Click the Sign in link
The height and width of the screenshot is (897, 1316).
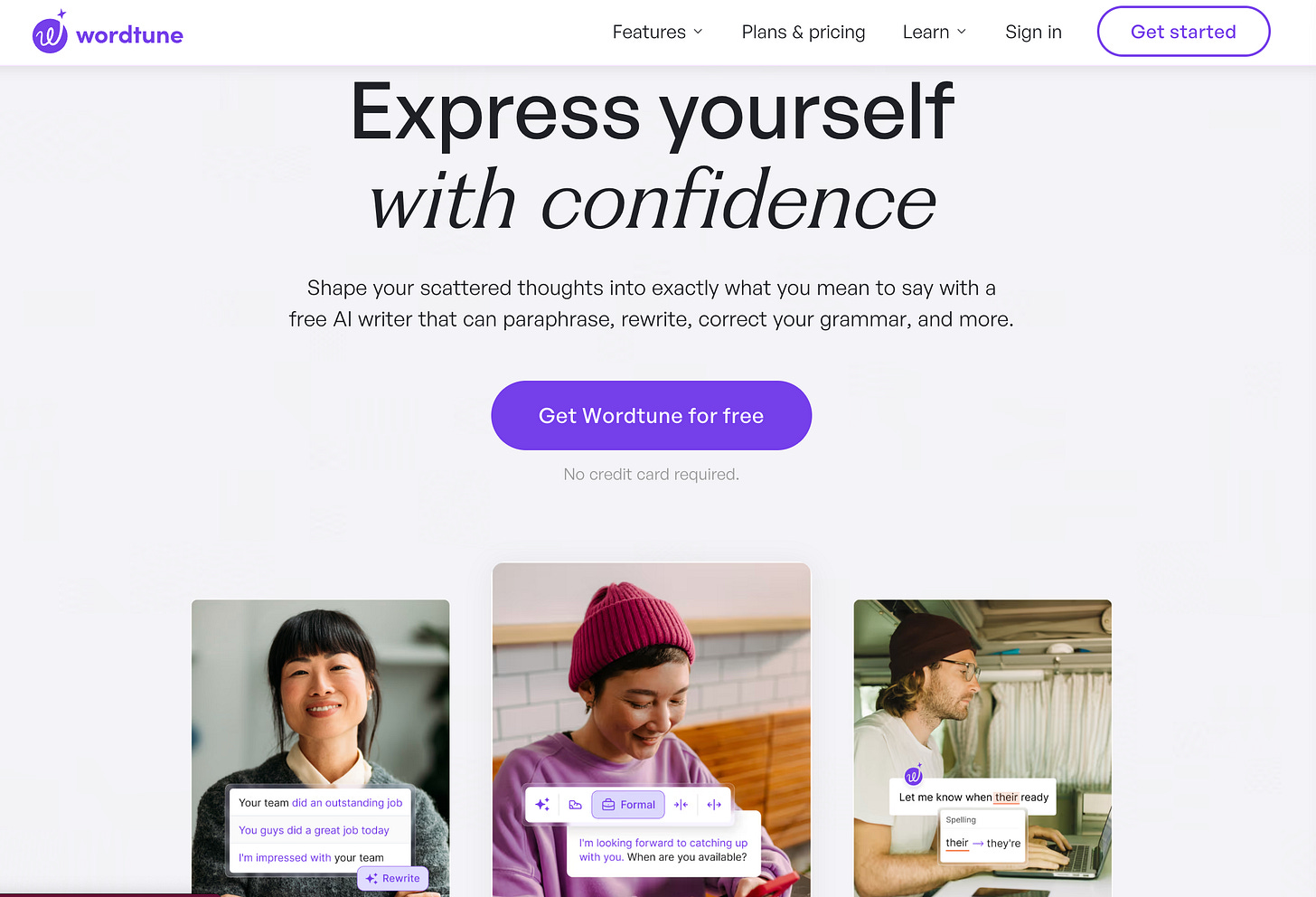pyautogui.click(x=1033, y=32)
